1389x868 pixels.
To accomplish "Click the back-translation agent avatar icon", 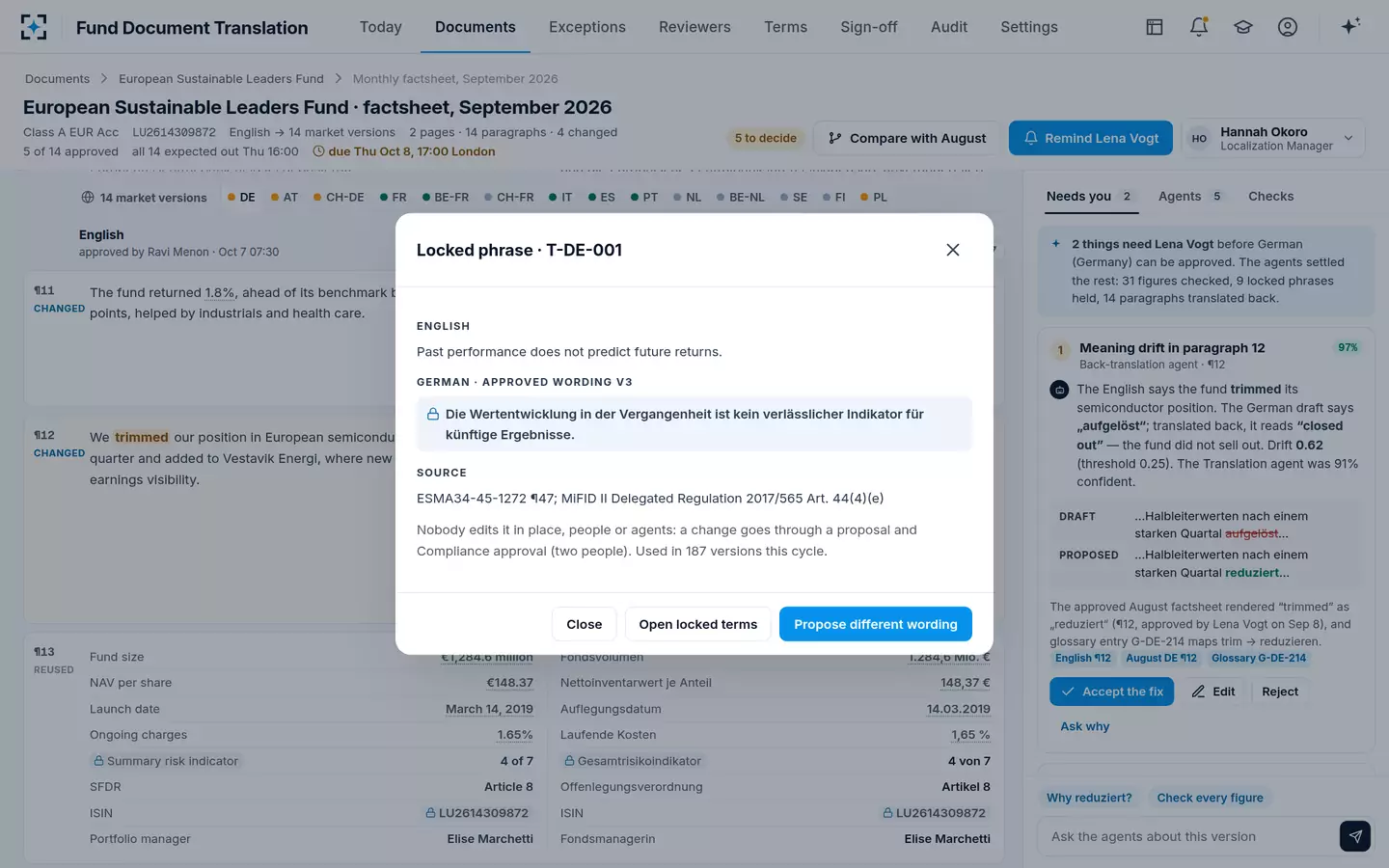I will point(1059,390).
